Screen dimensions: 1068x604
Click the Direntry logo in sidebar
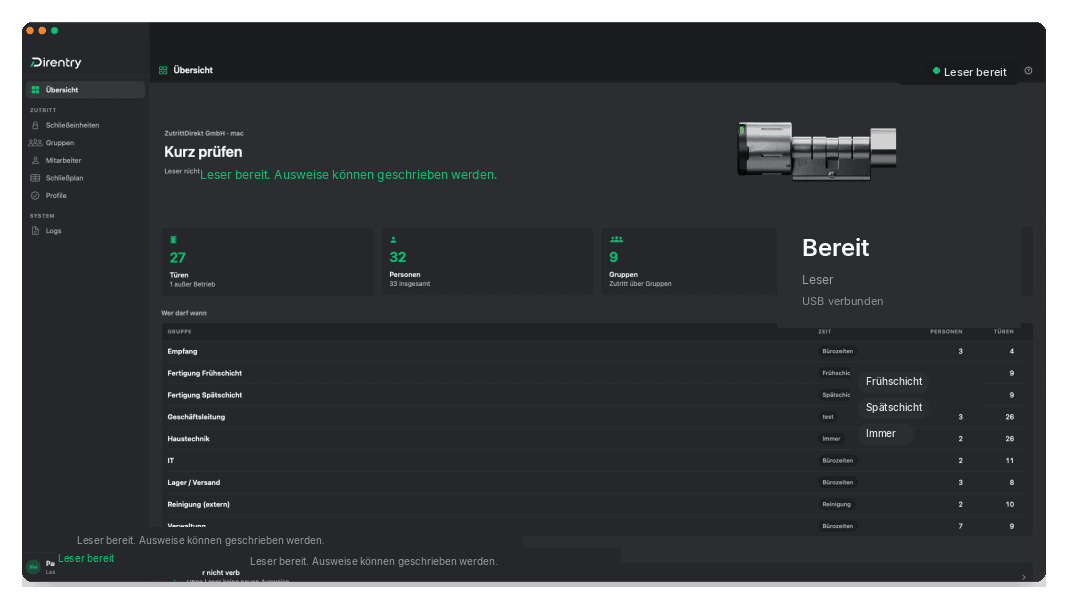coord(56,62)
